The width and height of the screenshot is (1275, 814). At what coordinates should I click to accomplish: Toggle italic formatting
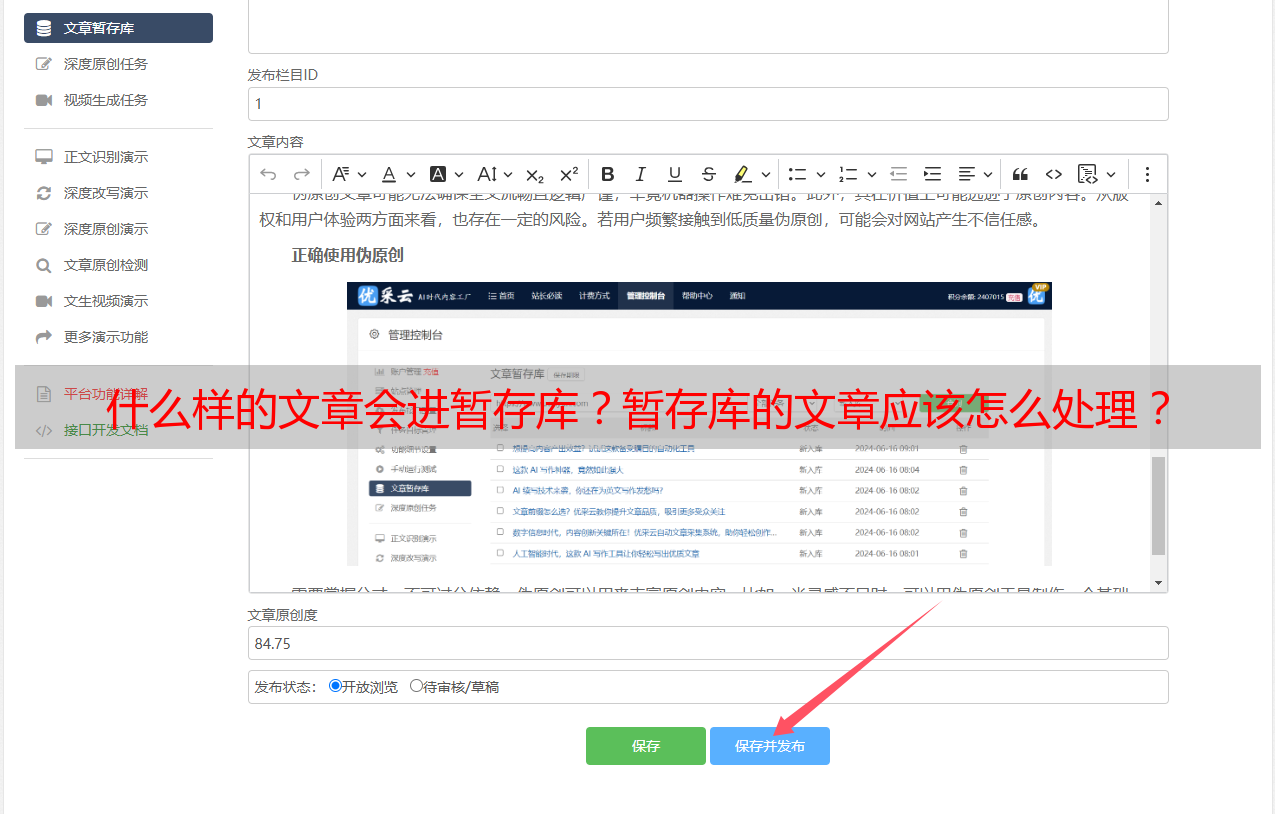pos(641,174)
